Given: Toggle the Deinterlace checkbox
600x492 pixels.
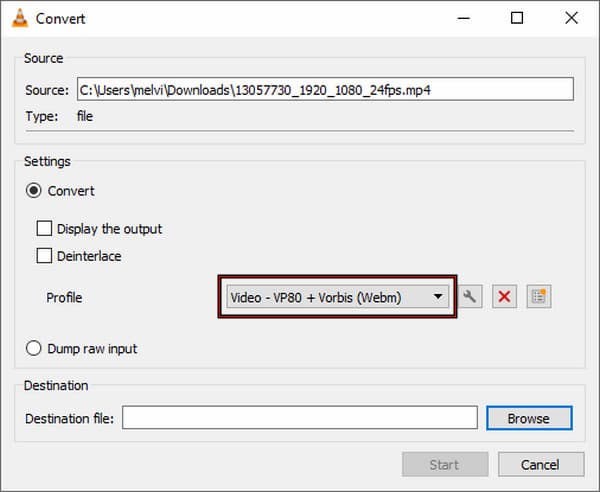Looking at the screenshot, I should 44,256.
